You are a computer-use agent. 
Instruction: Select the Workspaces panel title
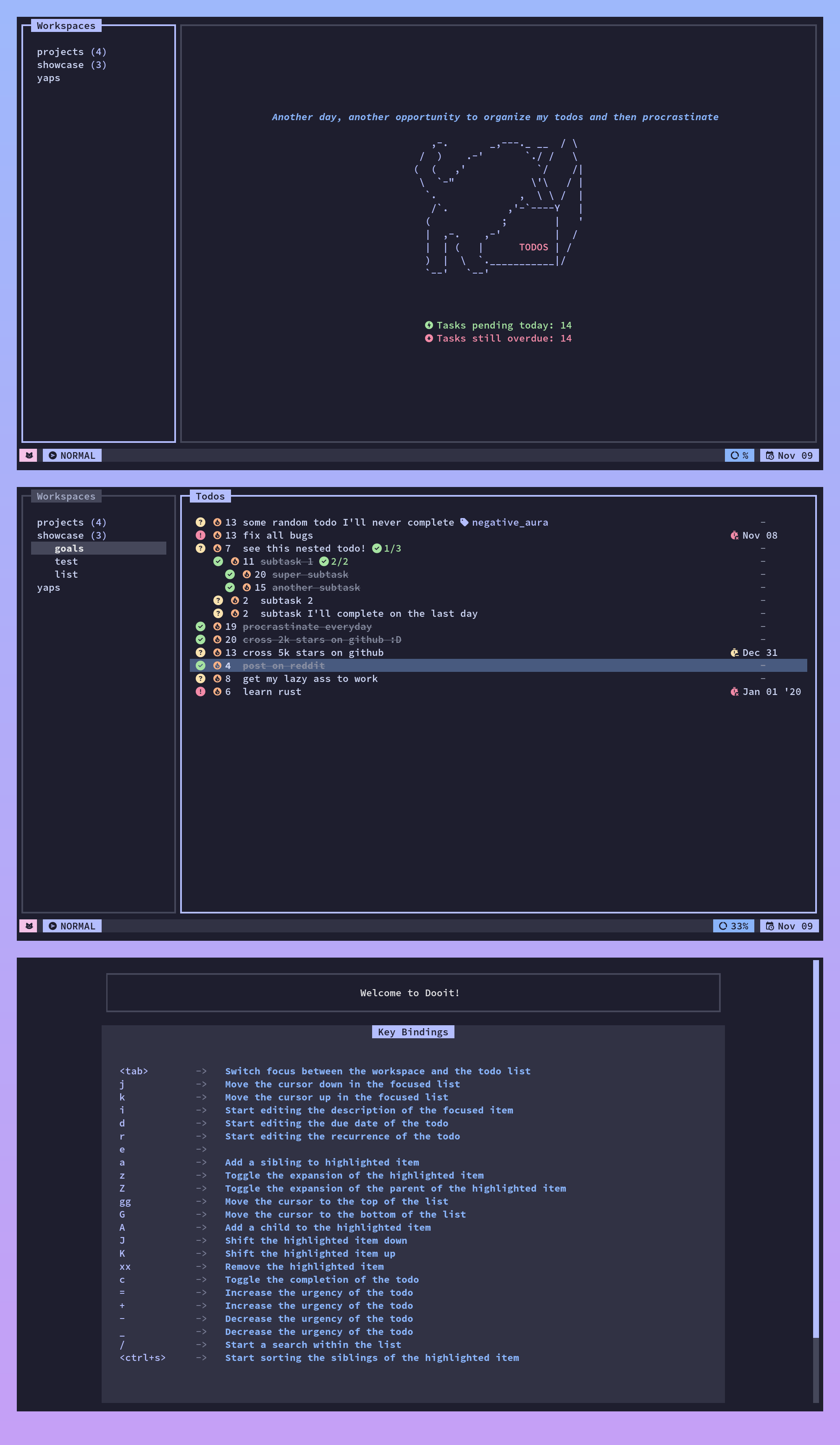coord(66,495)
